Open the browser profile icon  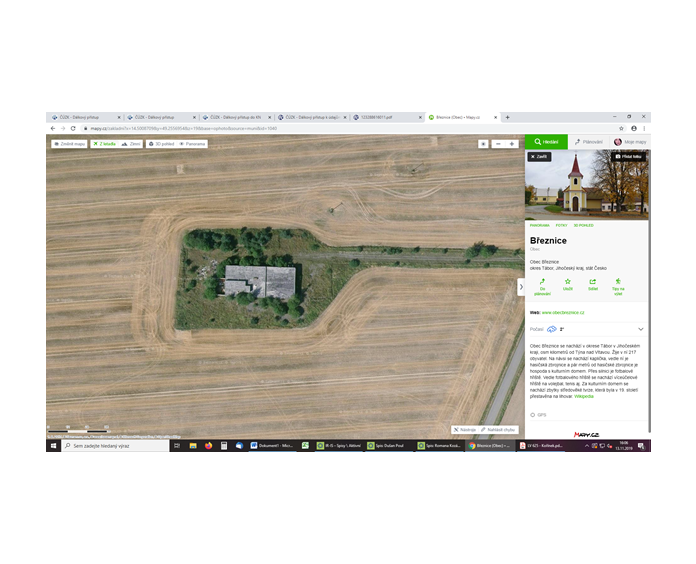(x=634, y=128)
